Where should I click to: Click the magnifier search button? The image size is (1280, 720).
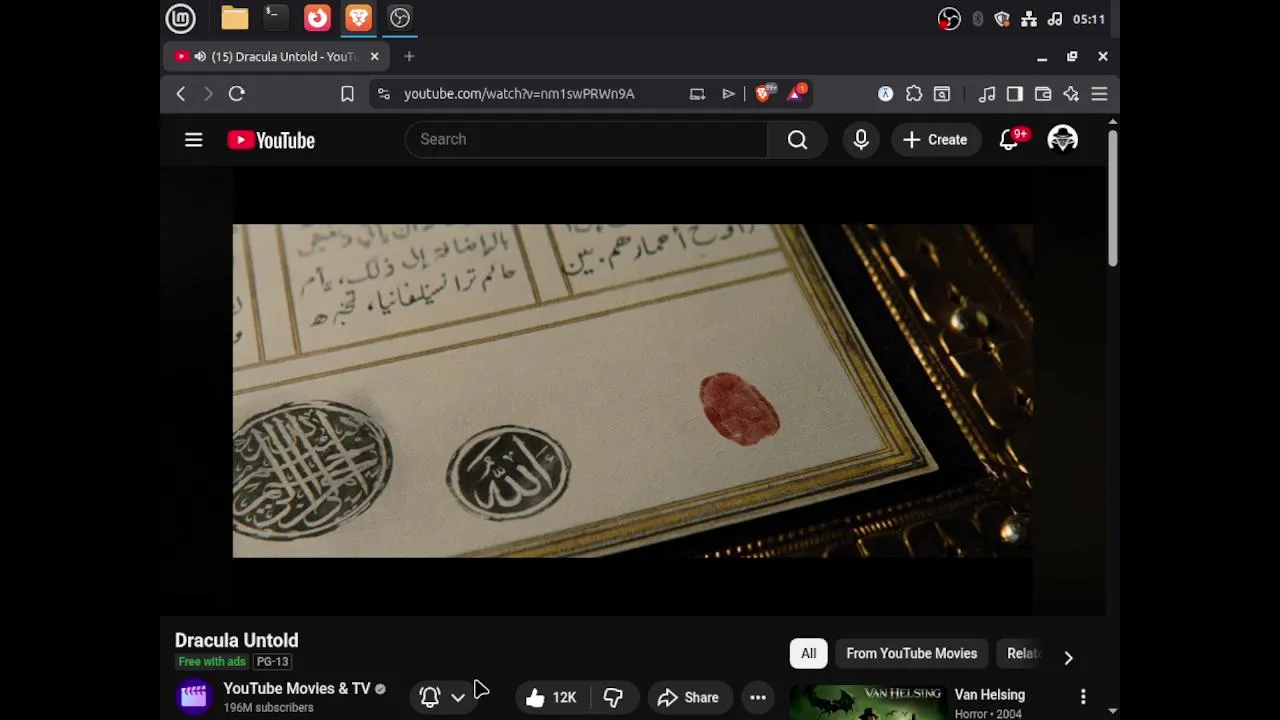pyautogui.click(x=797, y=140)
